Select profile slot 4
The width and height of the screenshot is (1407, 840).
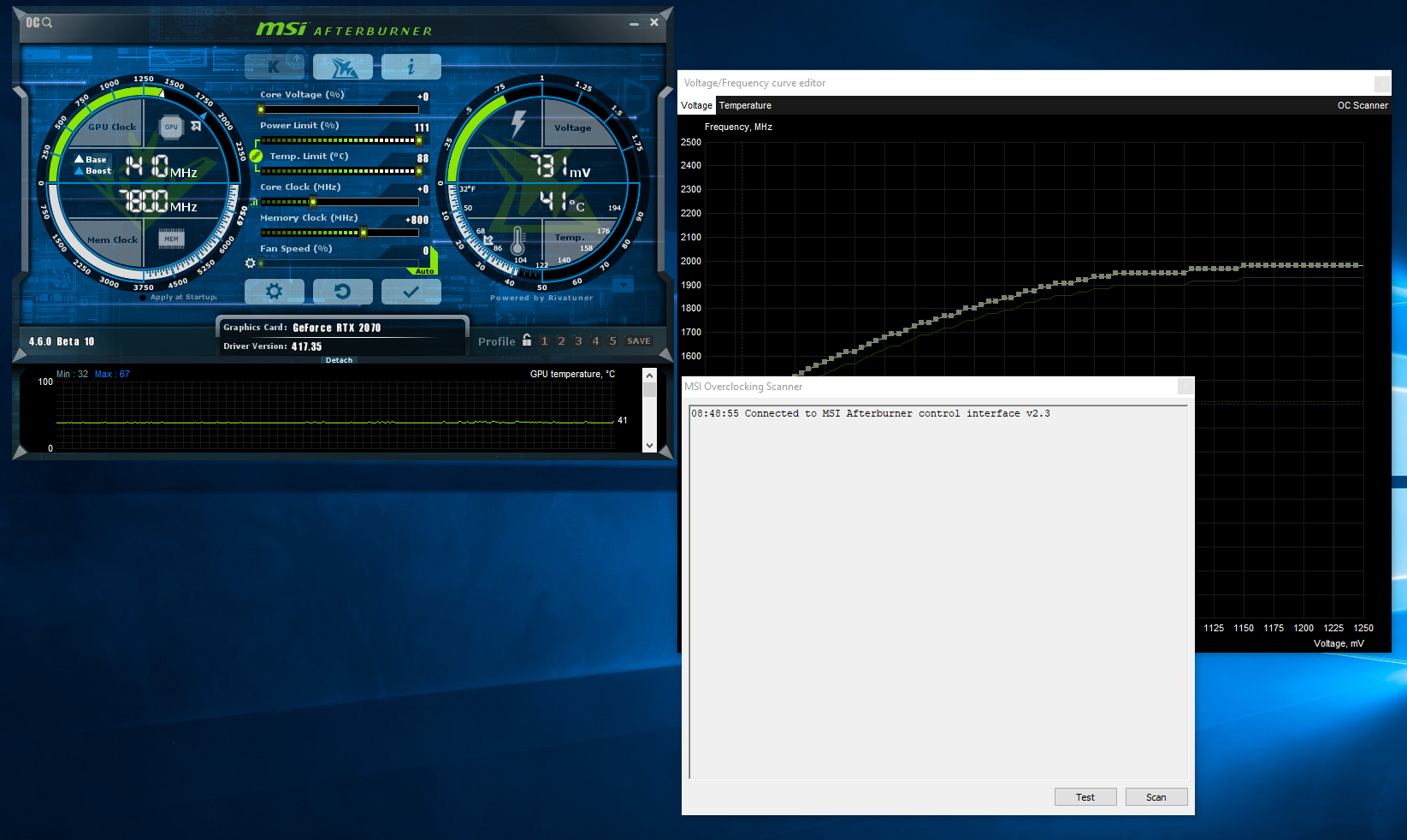click(595, 340)
